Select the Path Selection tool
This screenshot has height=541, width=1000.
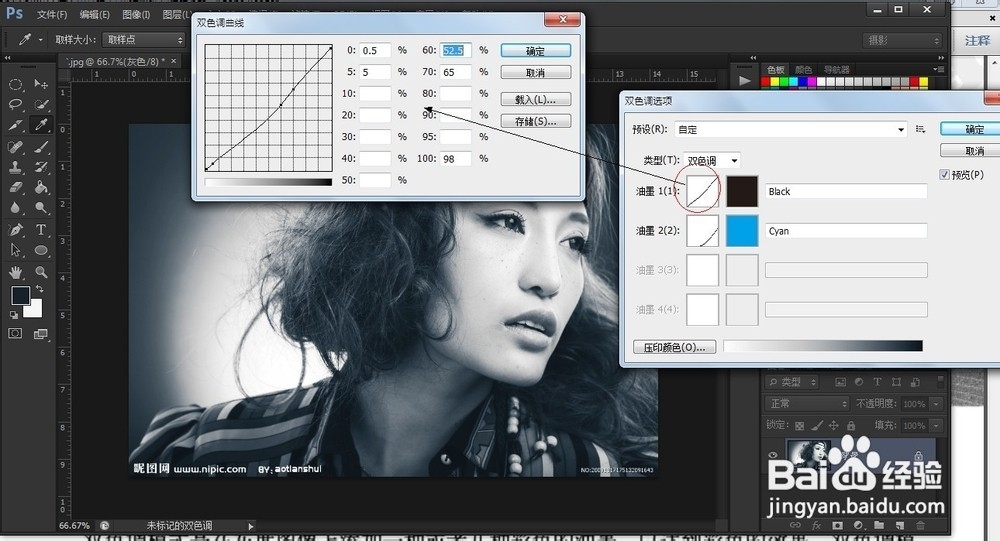pos(15,250)
